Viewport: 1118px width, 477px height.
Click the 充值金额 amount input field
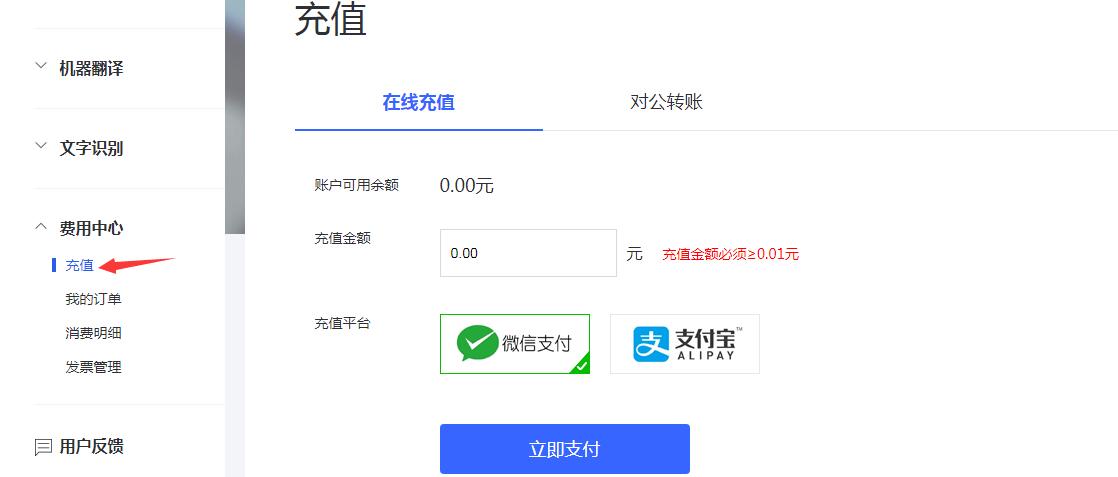[x=528, y=253]
